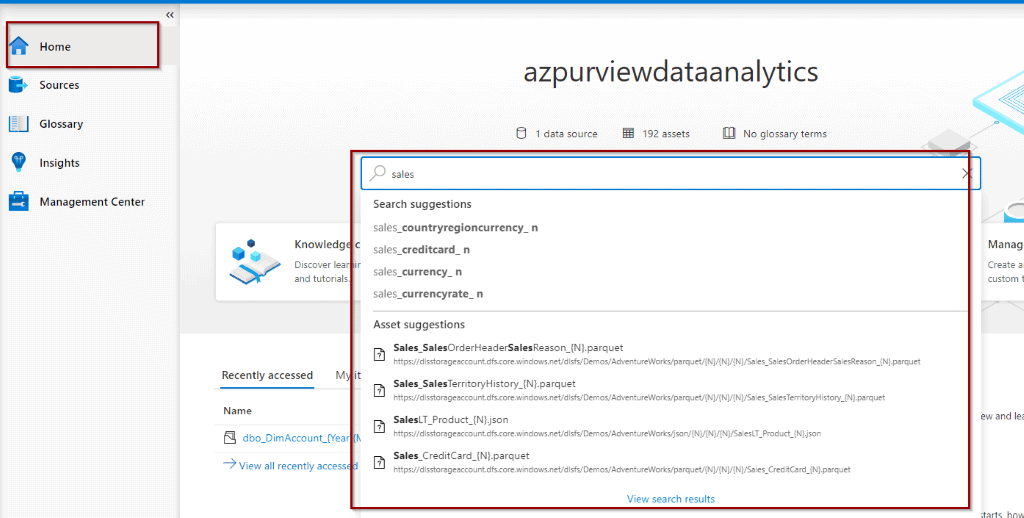Screen dimensions: 1024x518
Task: Choose suggestion sales_currency_ n
Action: tap(418, 272)
